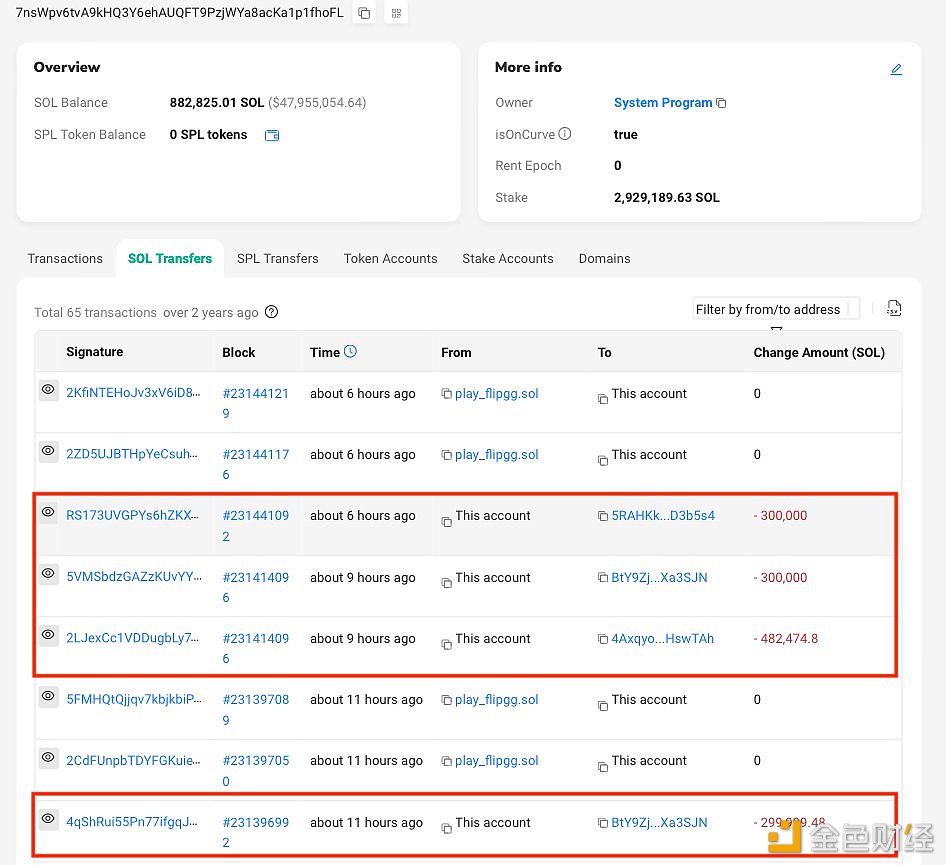This screenshot has height=865, width=946.
Task: Copy This account in RS173UVGPY row
Action: 446,522
